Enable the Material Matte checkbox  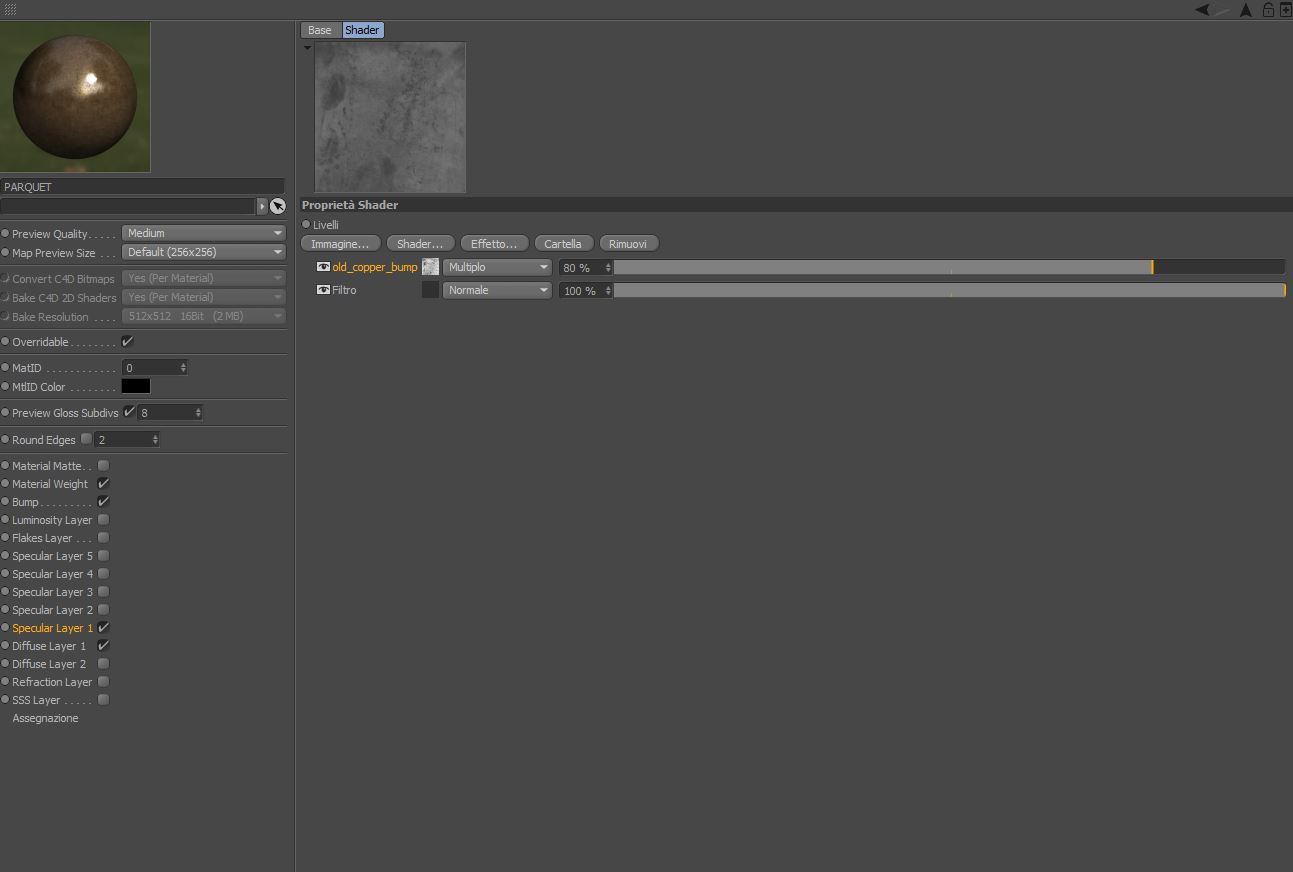coord(103,465)
